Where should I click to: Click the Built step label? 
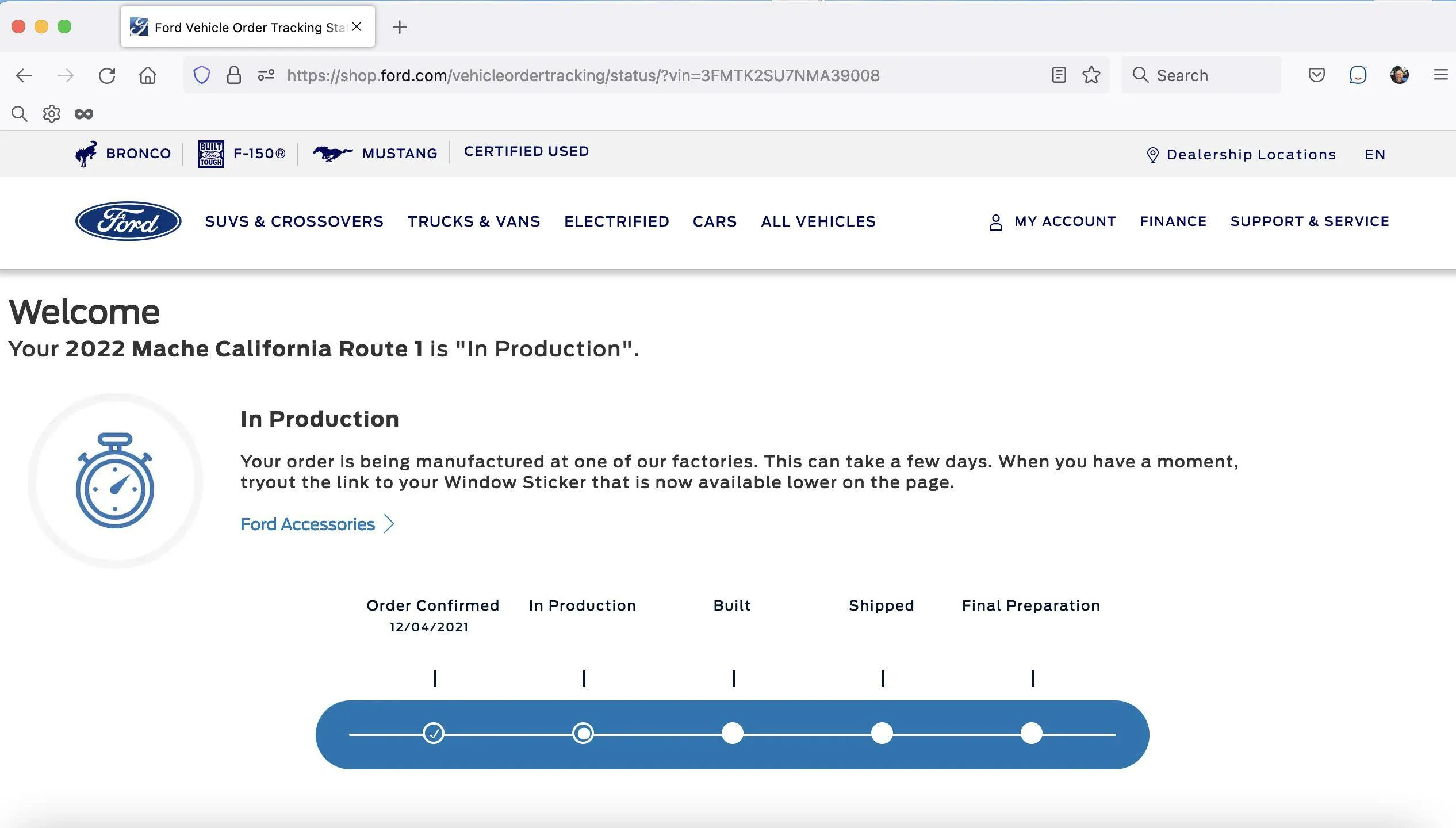point(732,605)
